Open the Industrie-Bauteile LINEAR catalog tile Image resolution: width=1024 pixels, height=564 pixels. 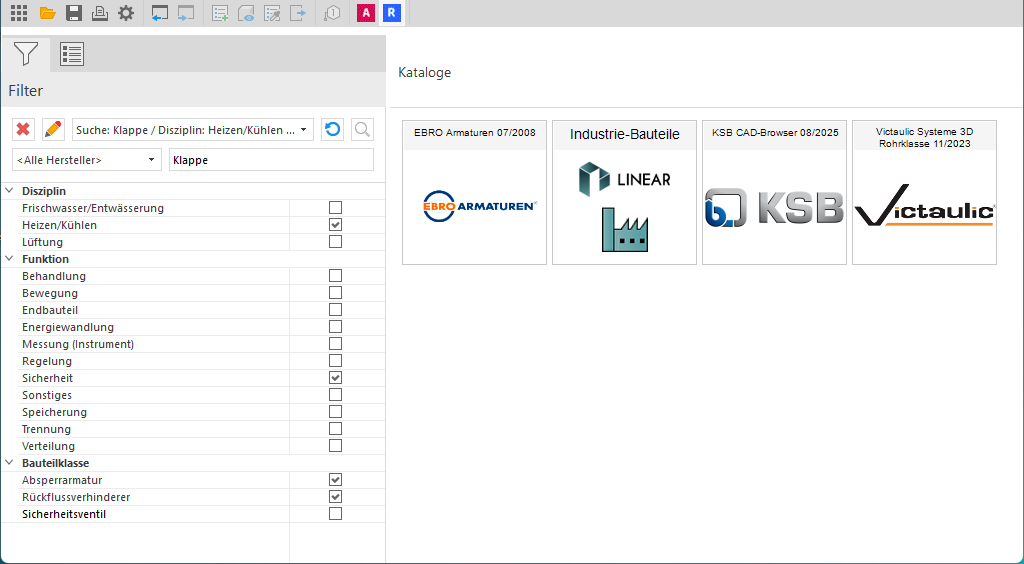click(x=624, y=193)
